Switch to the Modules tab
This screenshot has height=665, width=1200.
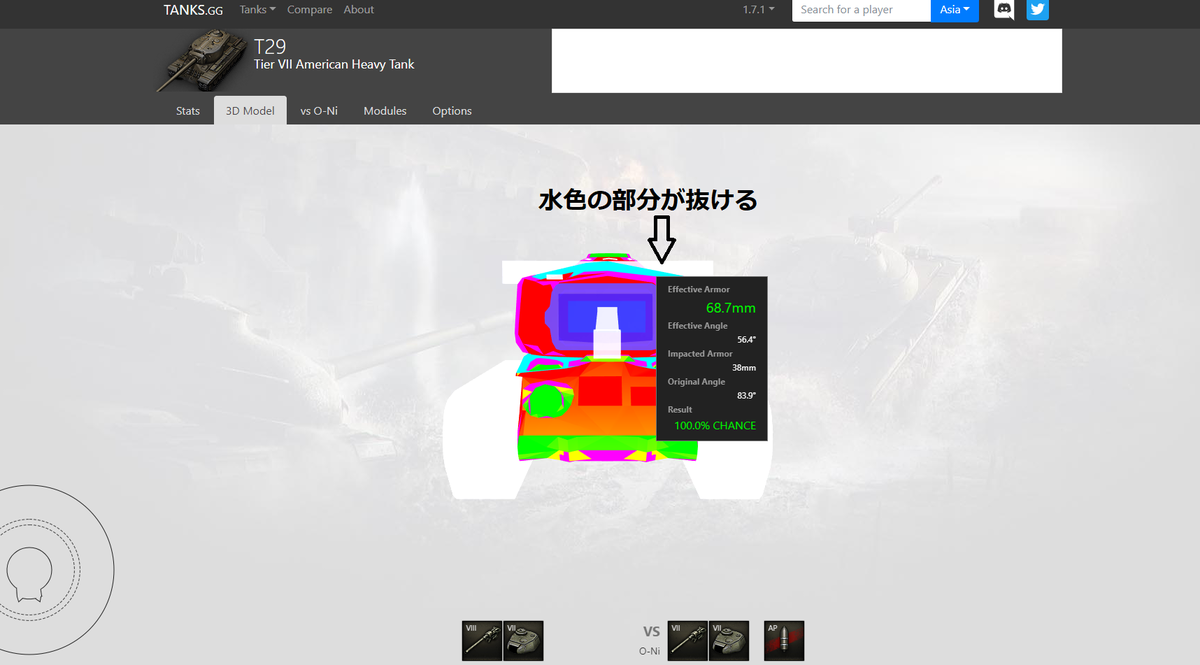click(x=385, y=110)
